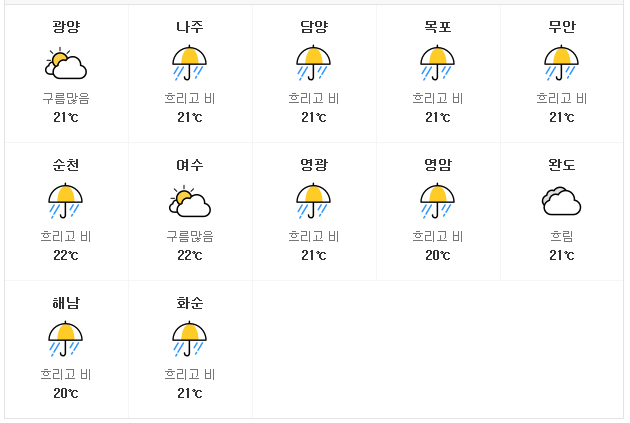Open the 여수 city name link

tap(190, 165)
